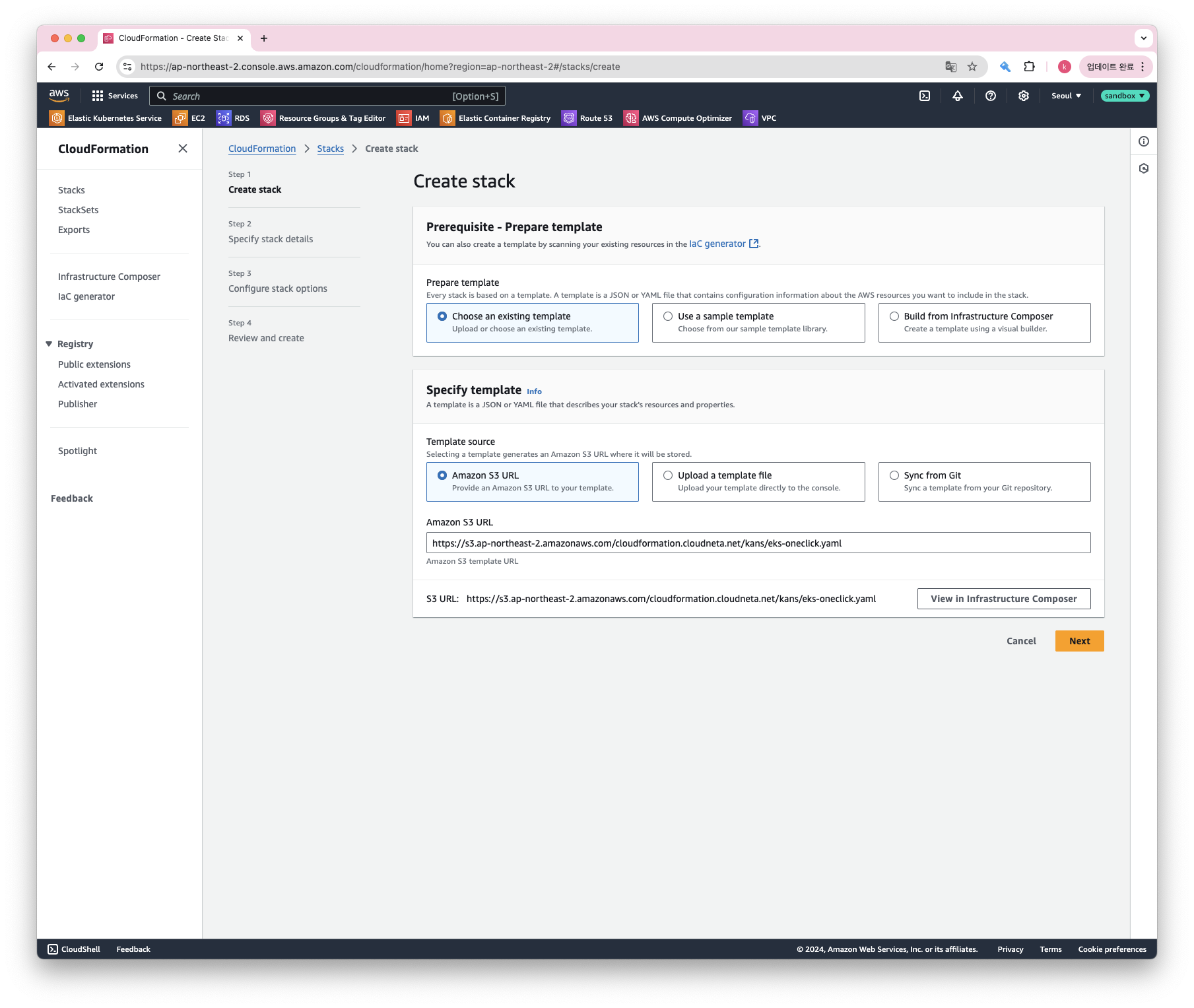
Task: Open Elastic Kubernetes Service shortcut
Action: click(x=106, y=118)
